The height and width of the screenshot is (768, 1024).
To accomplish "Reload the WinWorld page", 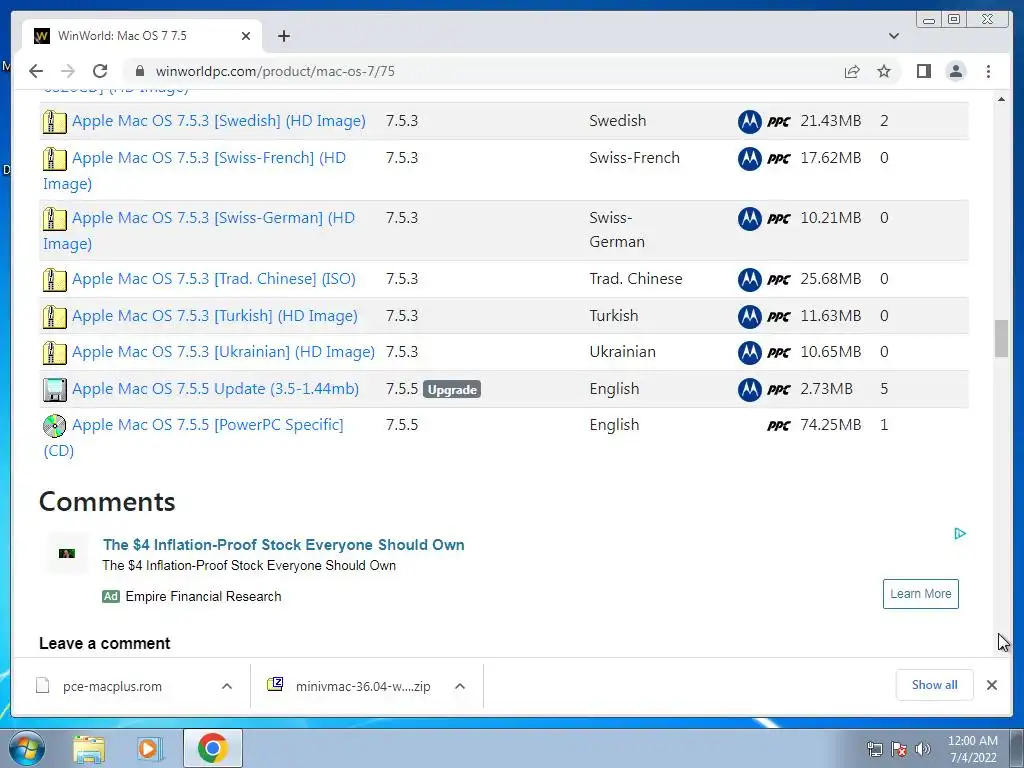I will click(100, 71).
